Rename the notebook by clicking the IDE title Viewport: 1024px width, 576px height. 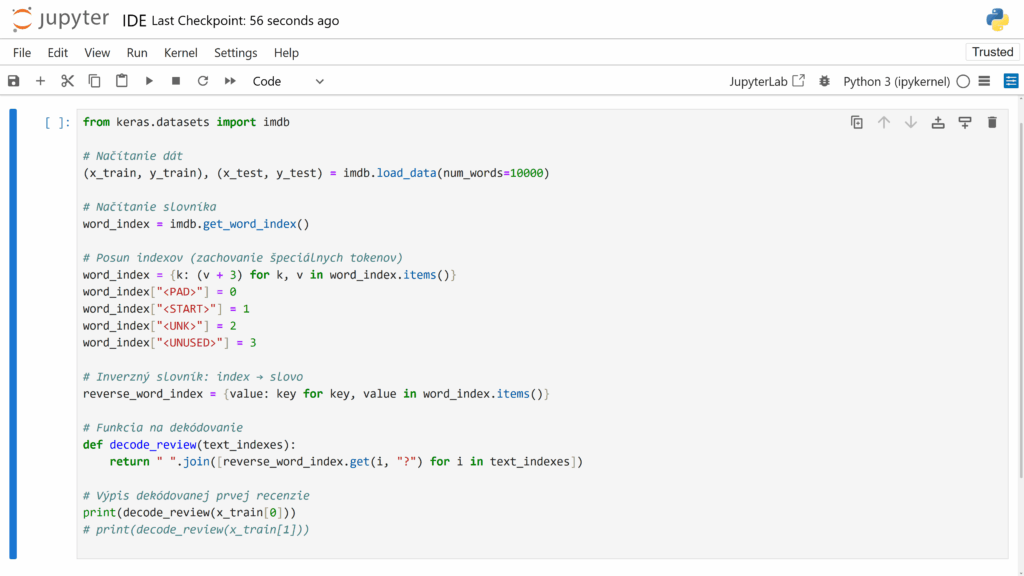click(x=134, y=21)
